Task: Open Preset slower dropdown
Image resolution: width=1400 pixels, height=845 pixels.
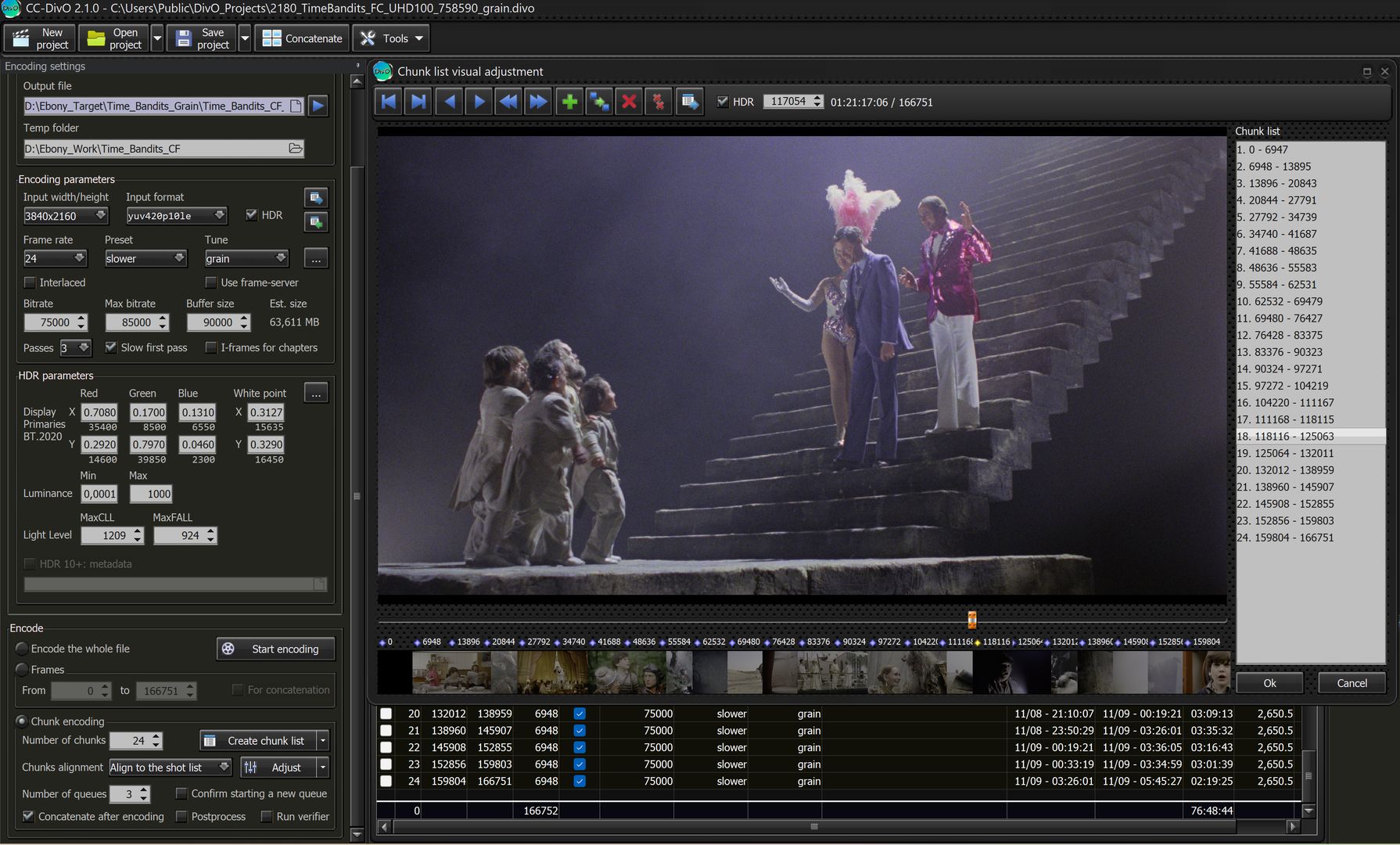Action: click(145, 258)
